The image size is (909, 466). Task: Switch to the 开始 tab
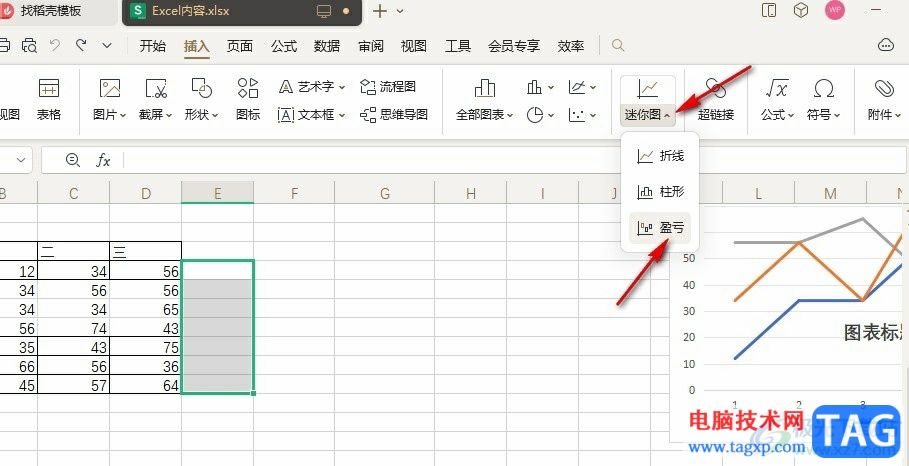pos(152,46)
